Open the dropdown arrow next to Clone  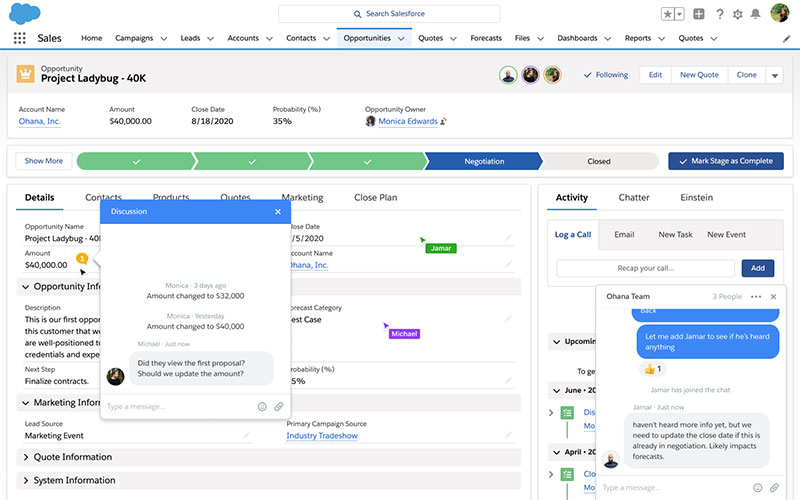click(x=775, y=76)
